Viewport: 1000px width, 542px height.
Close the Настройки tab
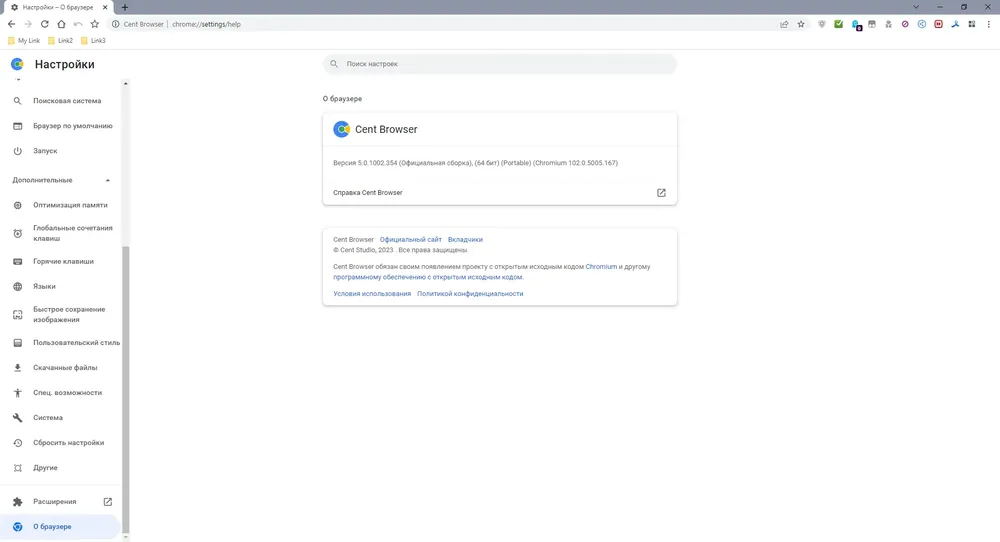point(105,7)
